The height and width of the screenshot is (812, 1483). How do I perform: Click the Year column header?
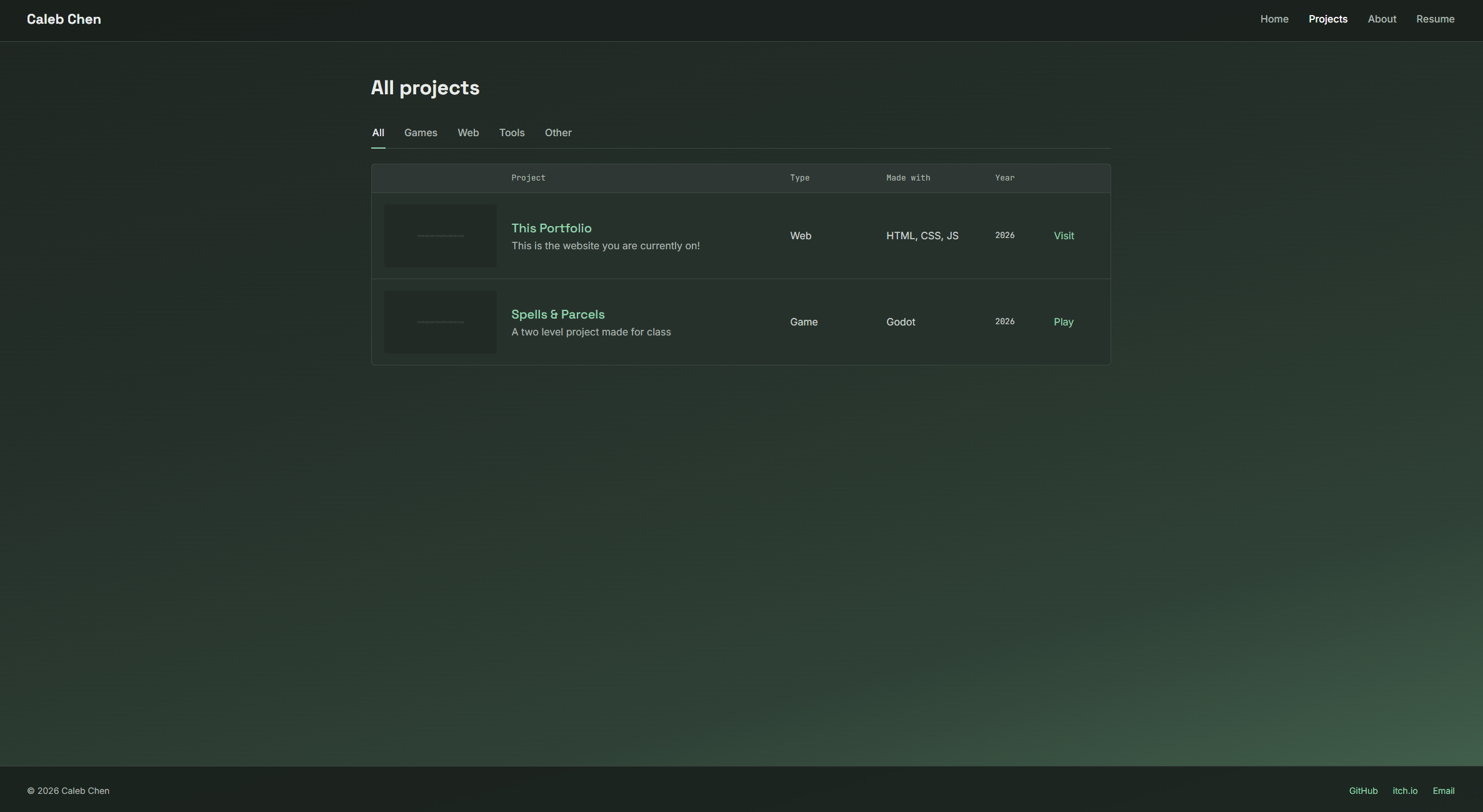[1004, 178]
